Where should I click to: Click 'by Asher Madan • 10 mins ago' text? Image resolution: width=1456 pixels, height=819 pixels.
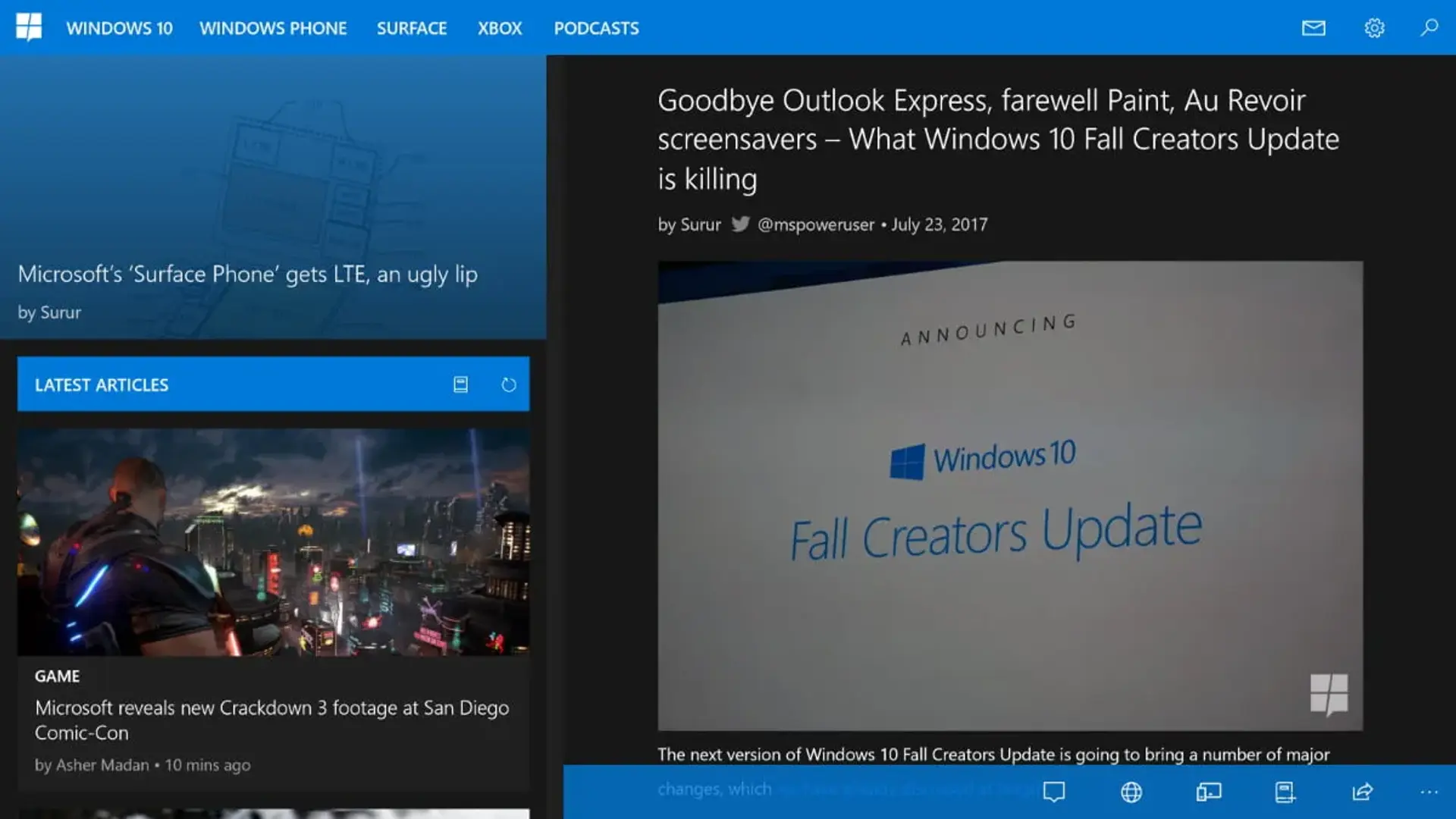point(143,765)
